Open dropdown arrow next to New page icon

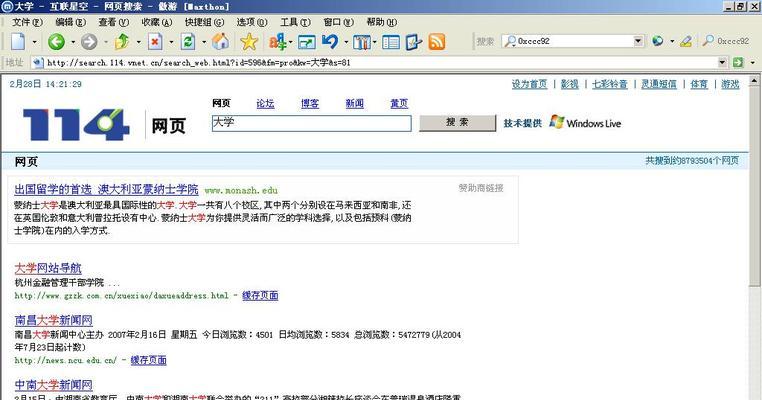[34, 42]
